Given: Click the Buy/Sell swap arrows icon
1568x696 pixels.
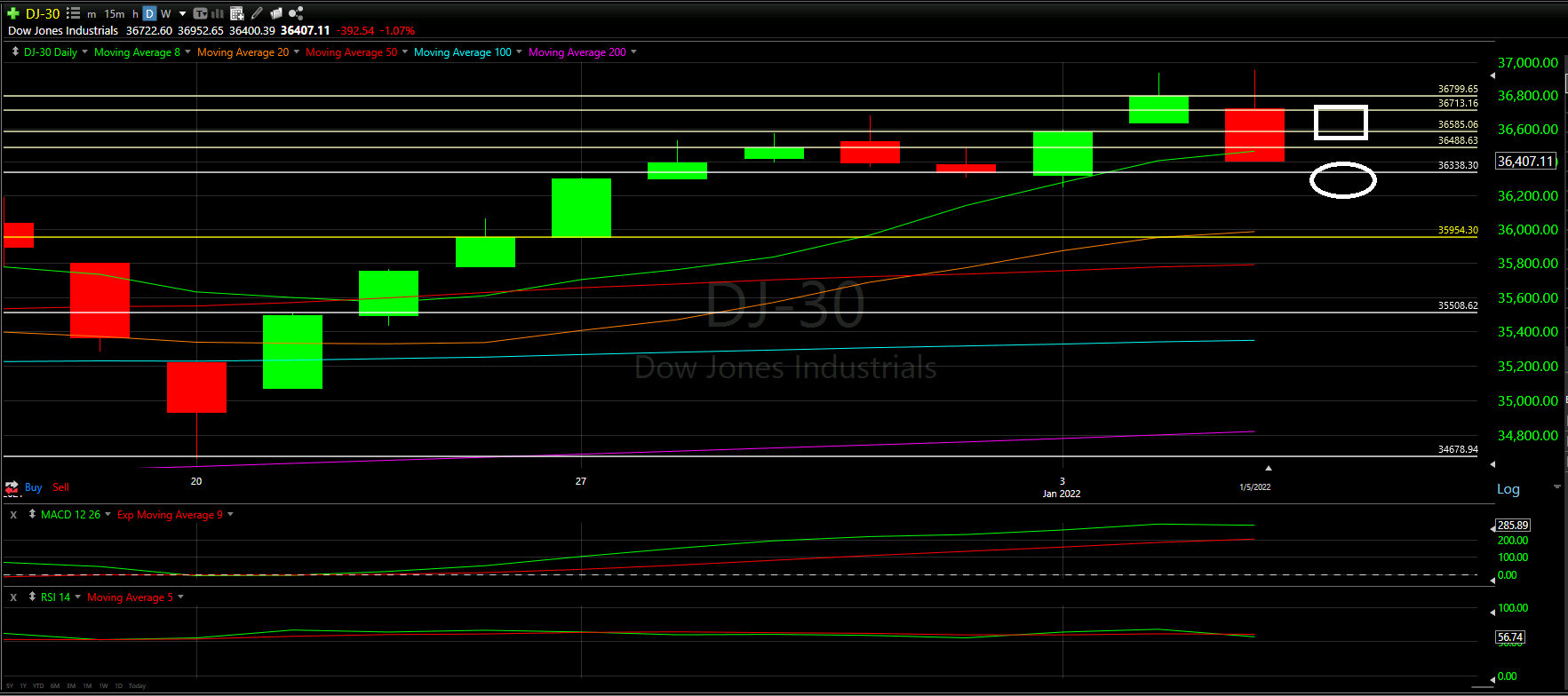Looking at the screenshot, I should (x=12, y=487).
